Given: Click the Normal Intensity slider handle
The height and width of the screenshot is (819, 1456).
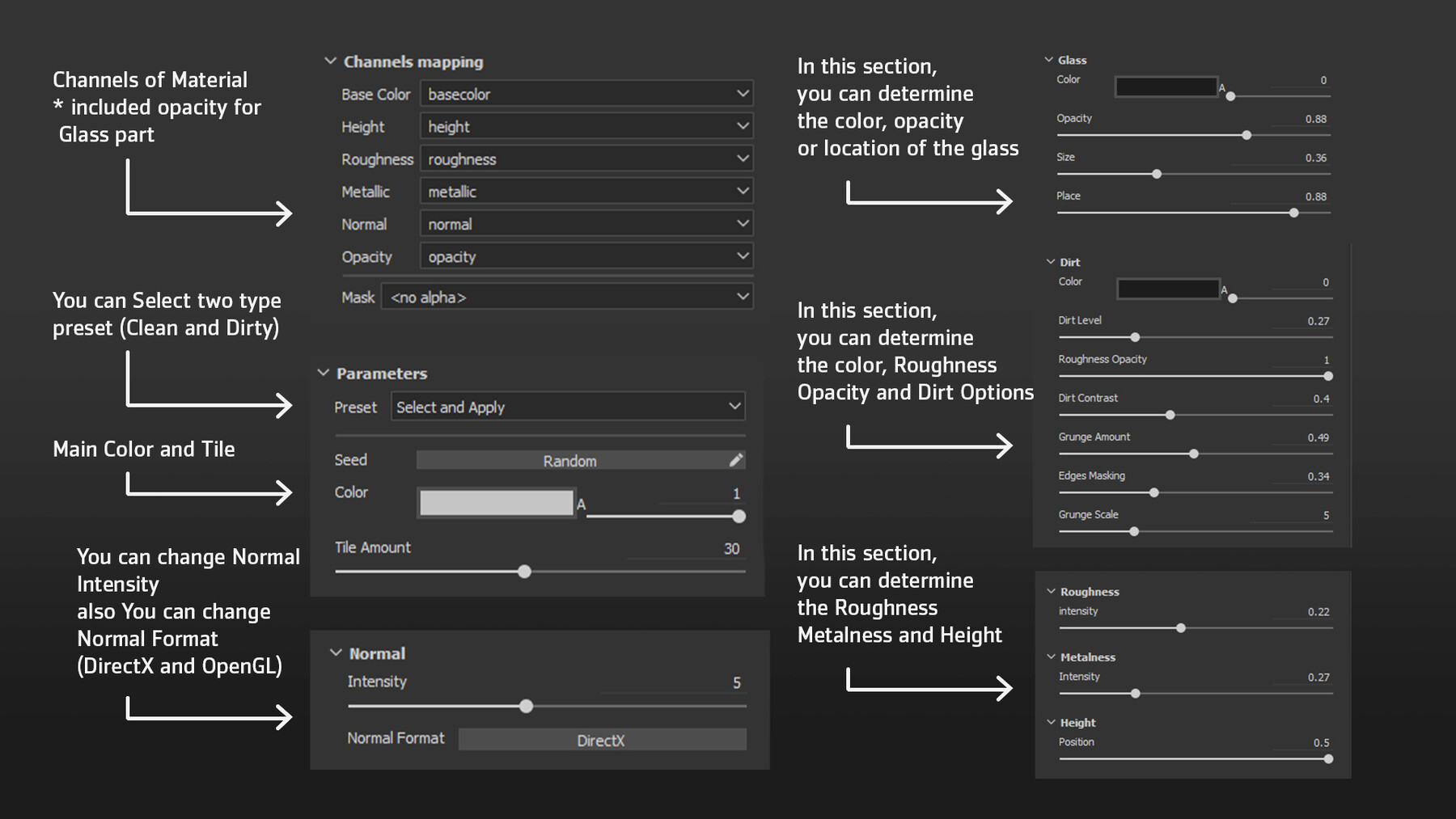Looking at the screenshot, I should point(526,706).
